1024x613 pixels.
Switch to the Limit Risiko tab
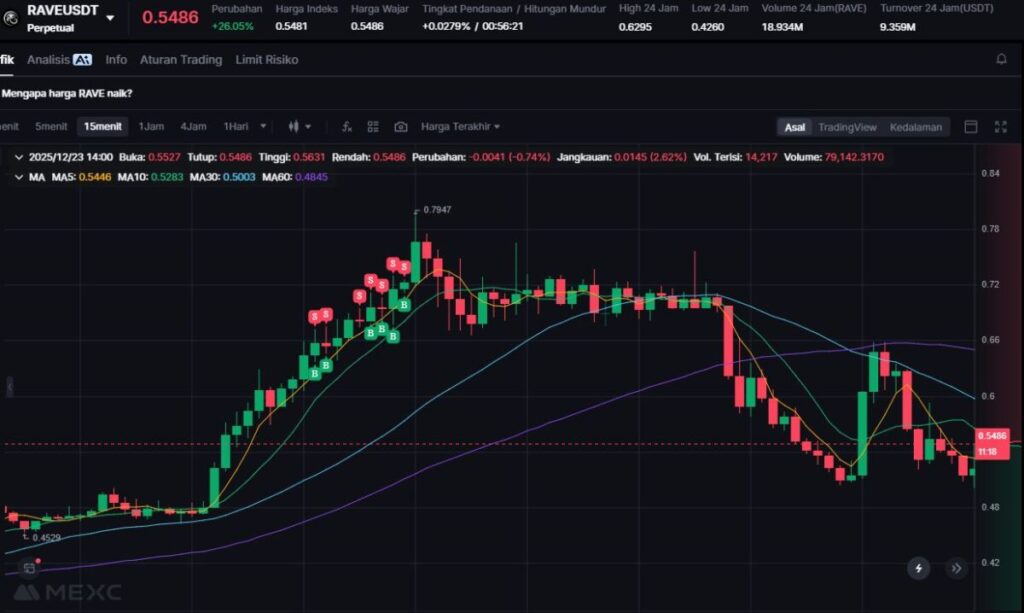[266, 59]
